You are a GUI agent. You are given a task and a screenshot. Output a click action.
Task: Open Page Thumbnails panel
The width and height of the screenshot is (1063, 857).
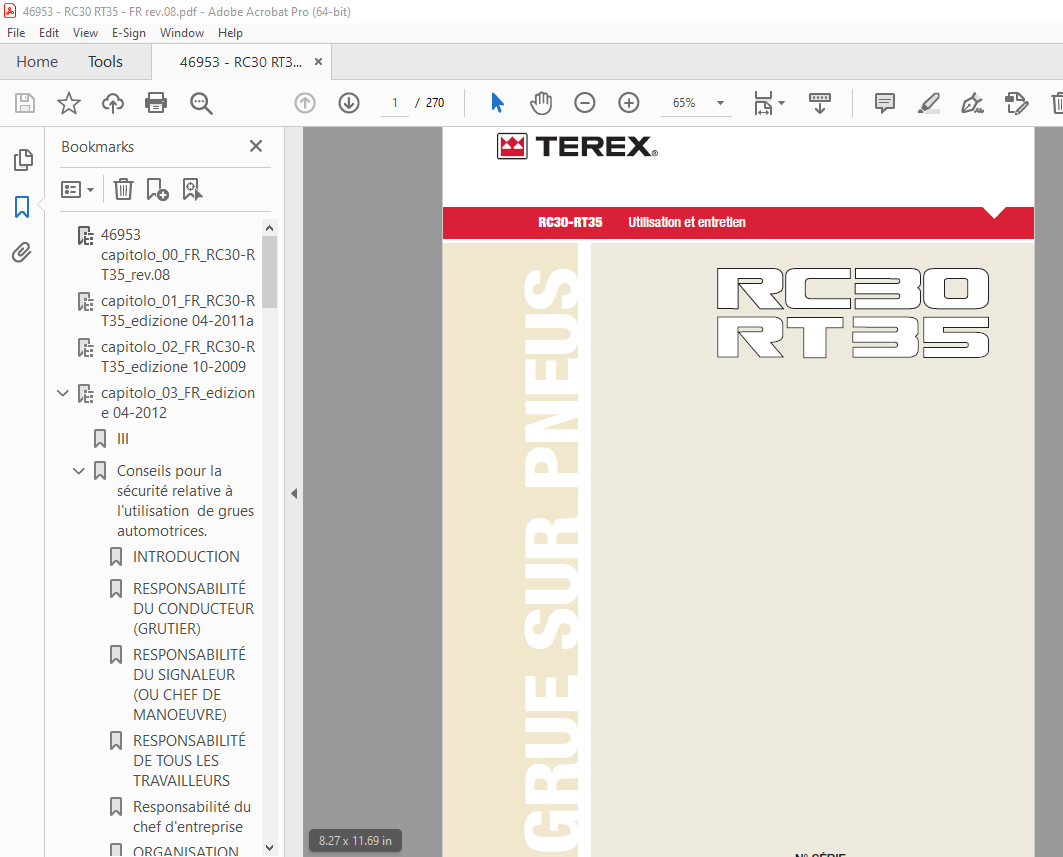(22, 160)
